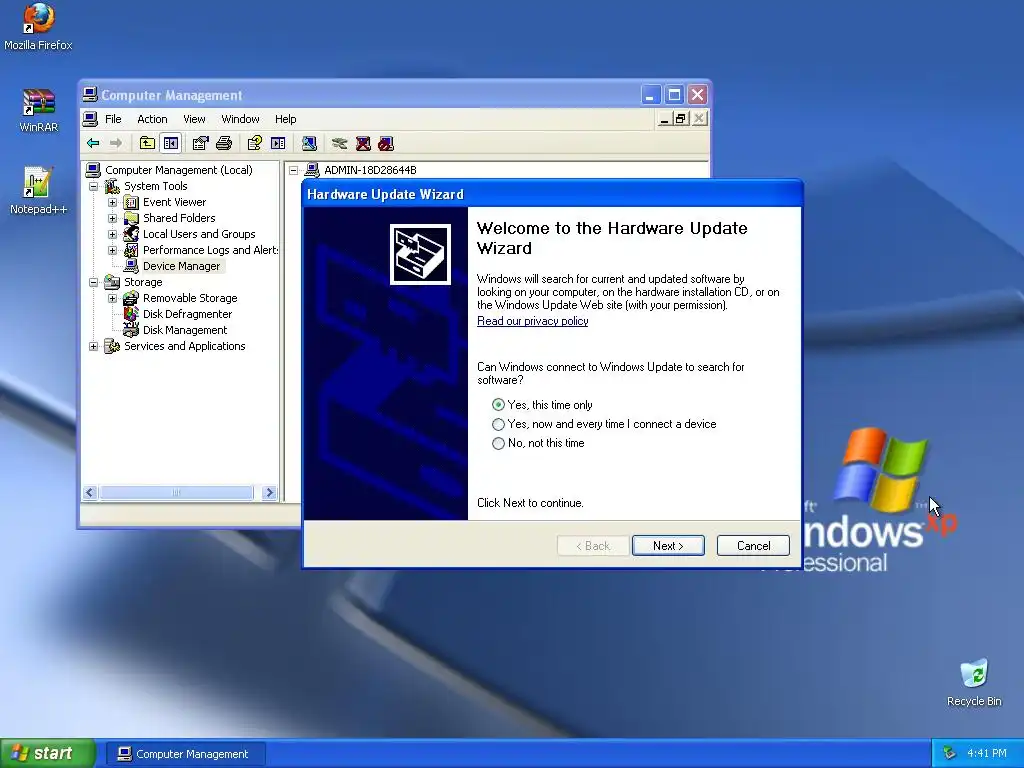This screenshot has width=1024, height=768.
Task: Select 'Yes, now and every time I connect a device'
Action: (498, 424)
